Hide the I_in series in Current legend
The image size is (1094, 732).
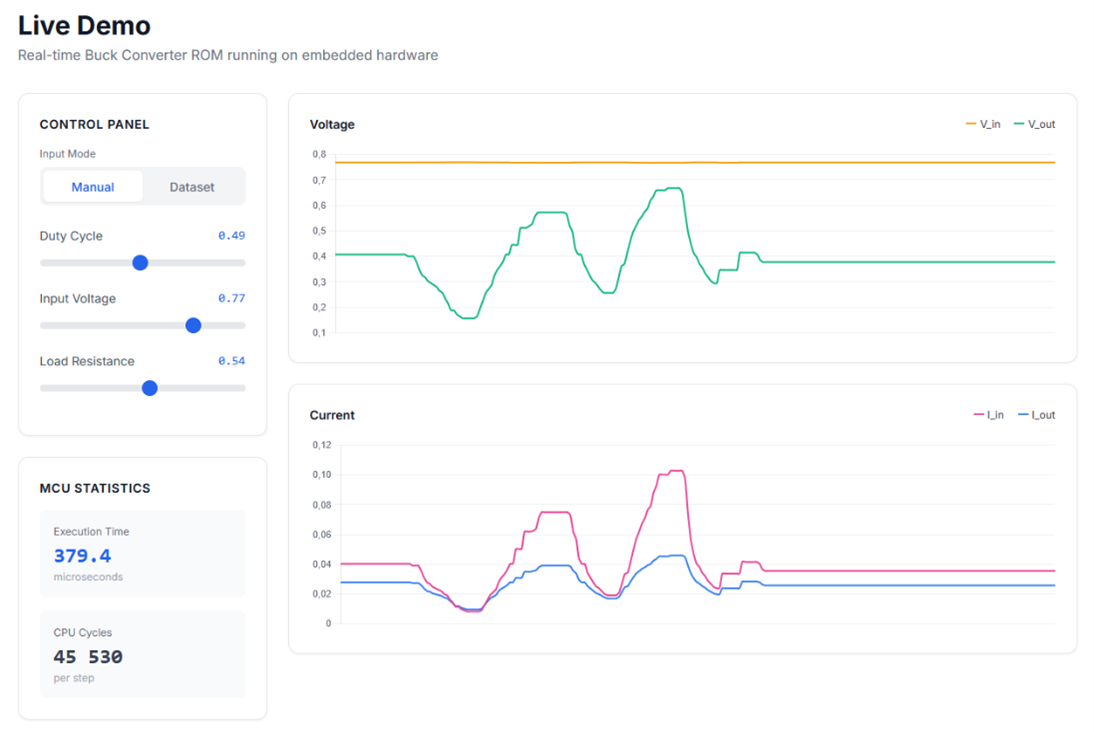click(x=988, y=415)
